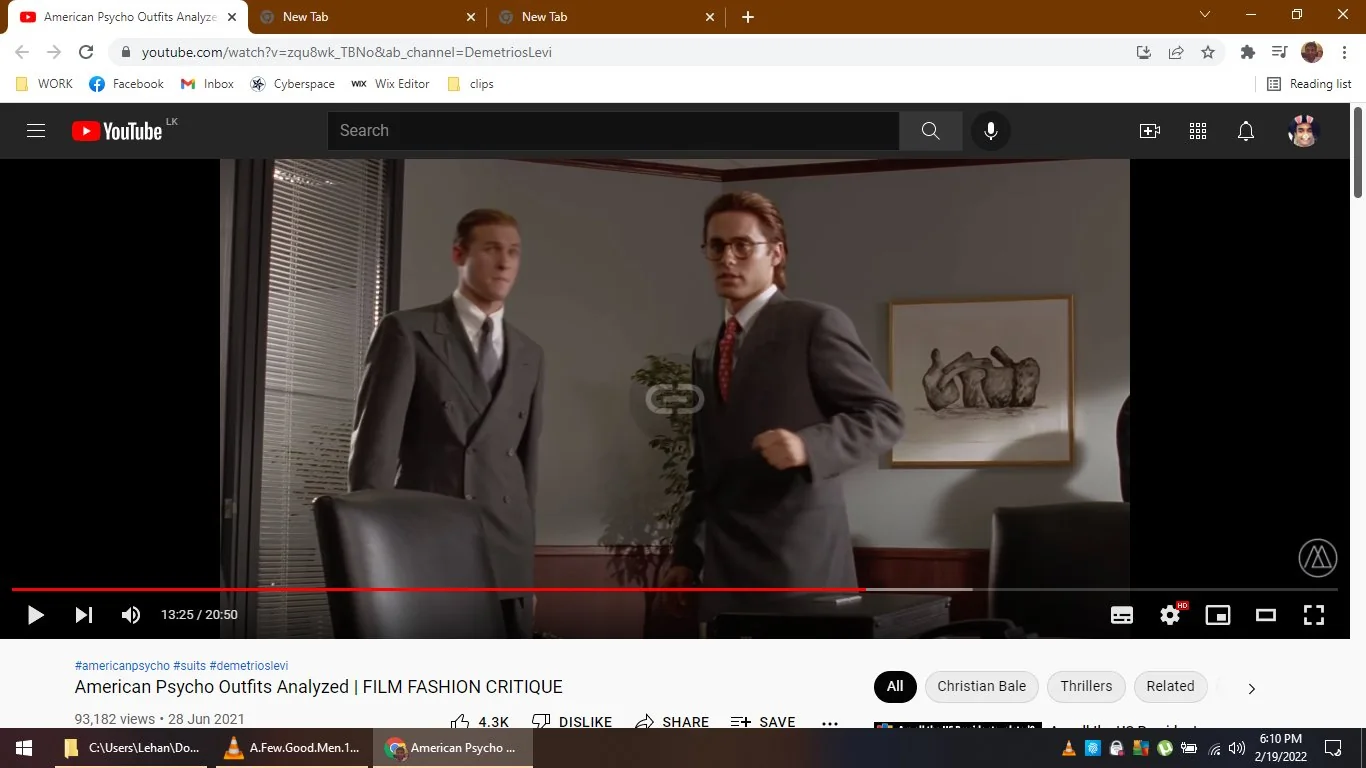Open Chrome media controls icon
This screenshot has height=768, width=1366.
pos(1279,52)
